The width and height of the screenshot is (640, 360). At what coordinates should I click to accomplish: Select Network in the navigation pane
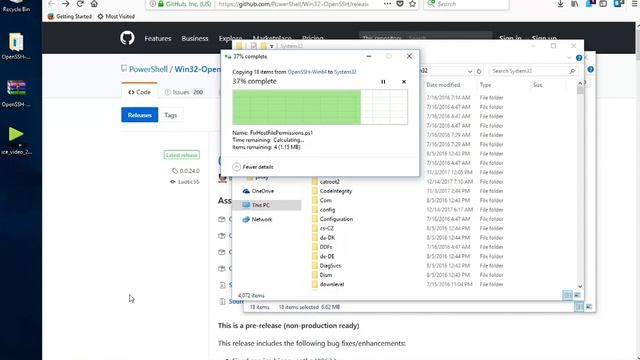[257, 219]
